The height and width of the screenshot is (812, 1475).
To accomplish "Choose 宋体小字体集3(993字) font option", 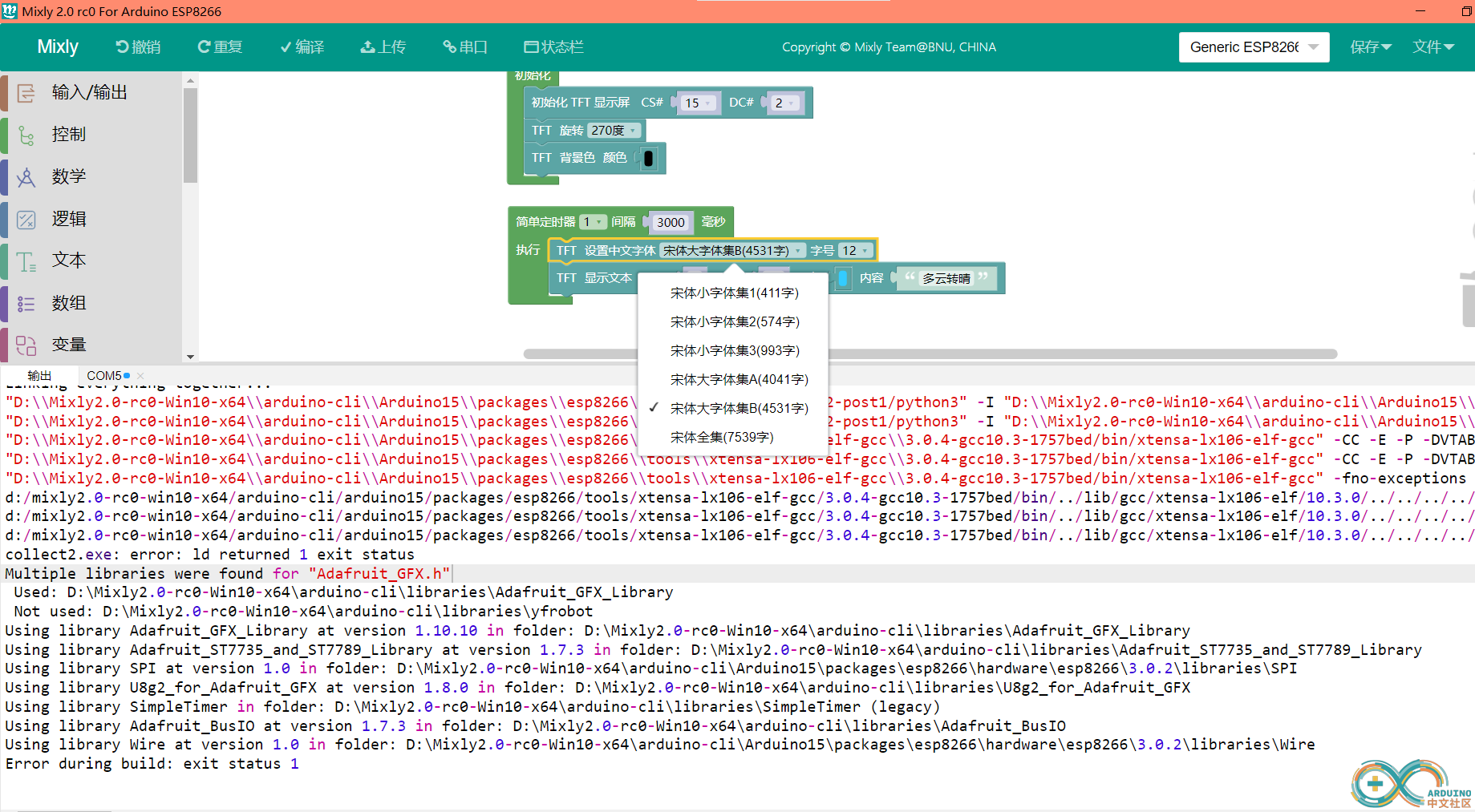I will tap(734, 351).
